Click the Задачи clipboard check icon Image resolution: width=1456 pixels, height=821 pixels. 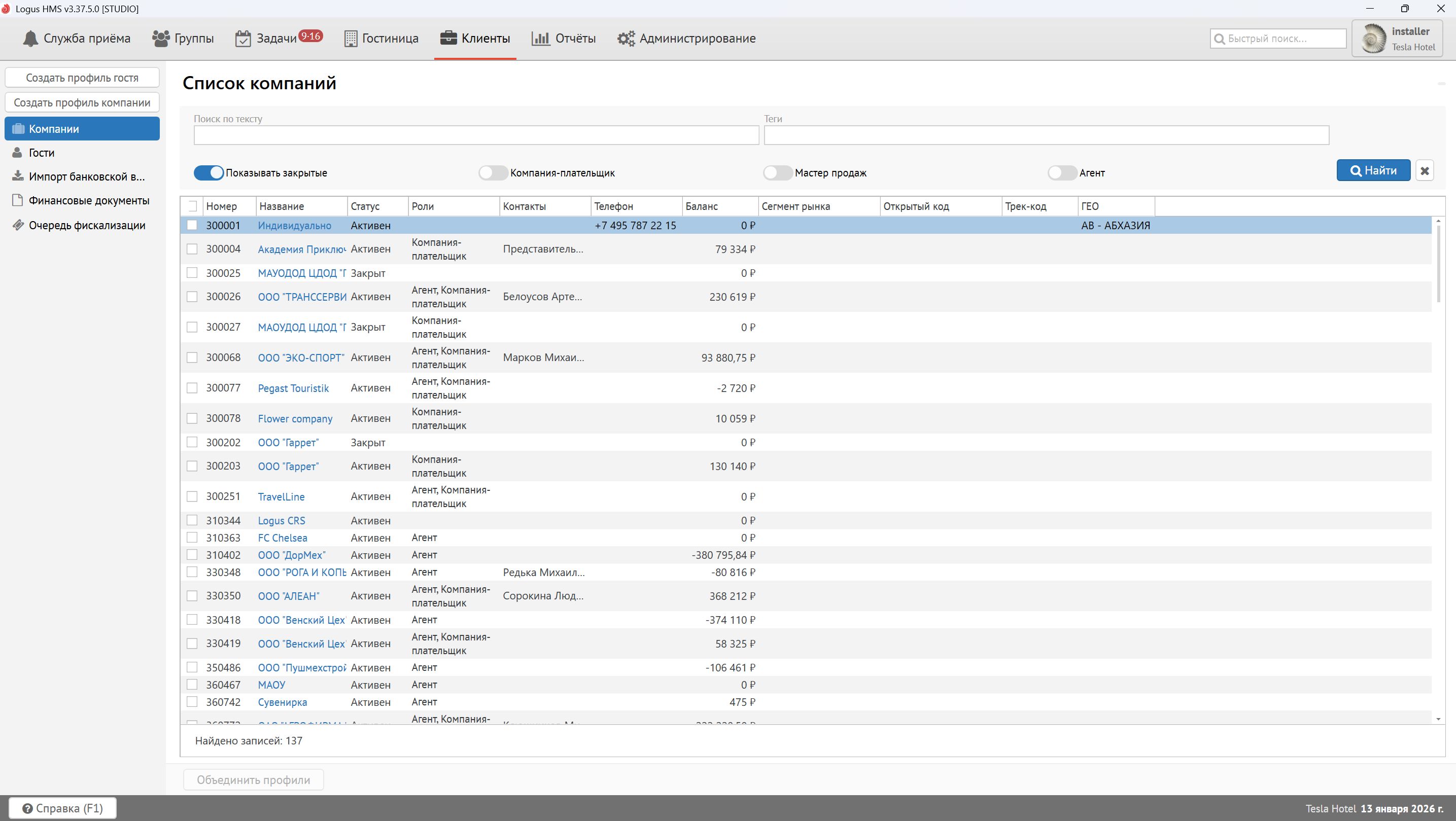click(x=243, y=39)
